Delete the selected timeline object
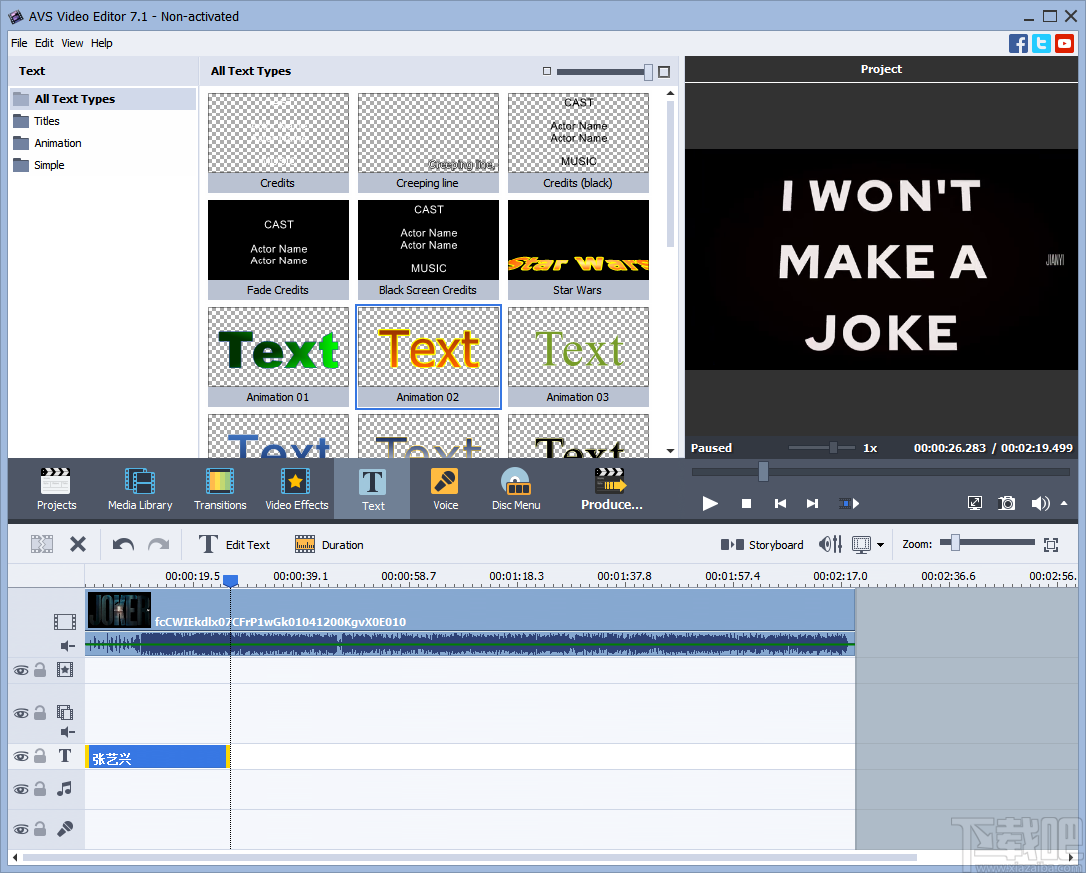Viewport: 1086px width, 873px height. point(78,545)
